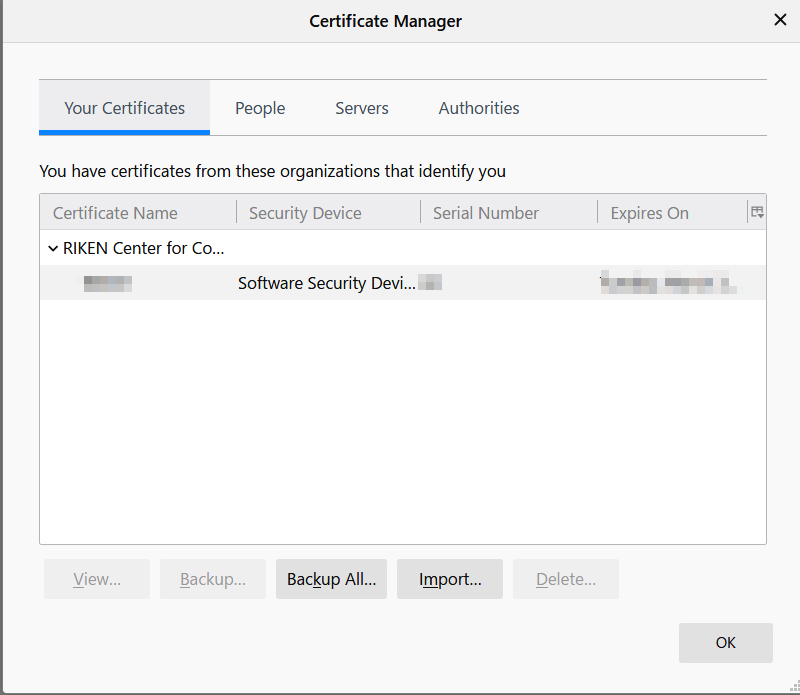Select the RIKEN Center organization row
800x695 pixels.
(x=140, y=248)
